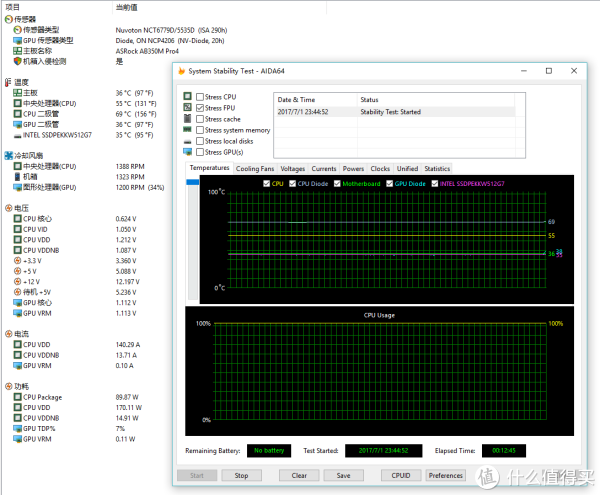Click the INTEL SSDPEKKW512G7 drive icon
The height and width of the screenshot is (495, 600).
click(17, 135)
